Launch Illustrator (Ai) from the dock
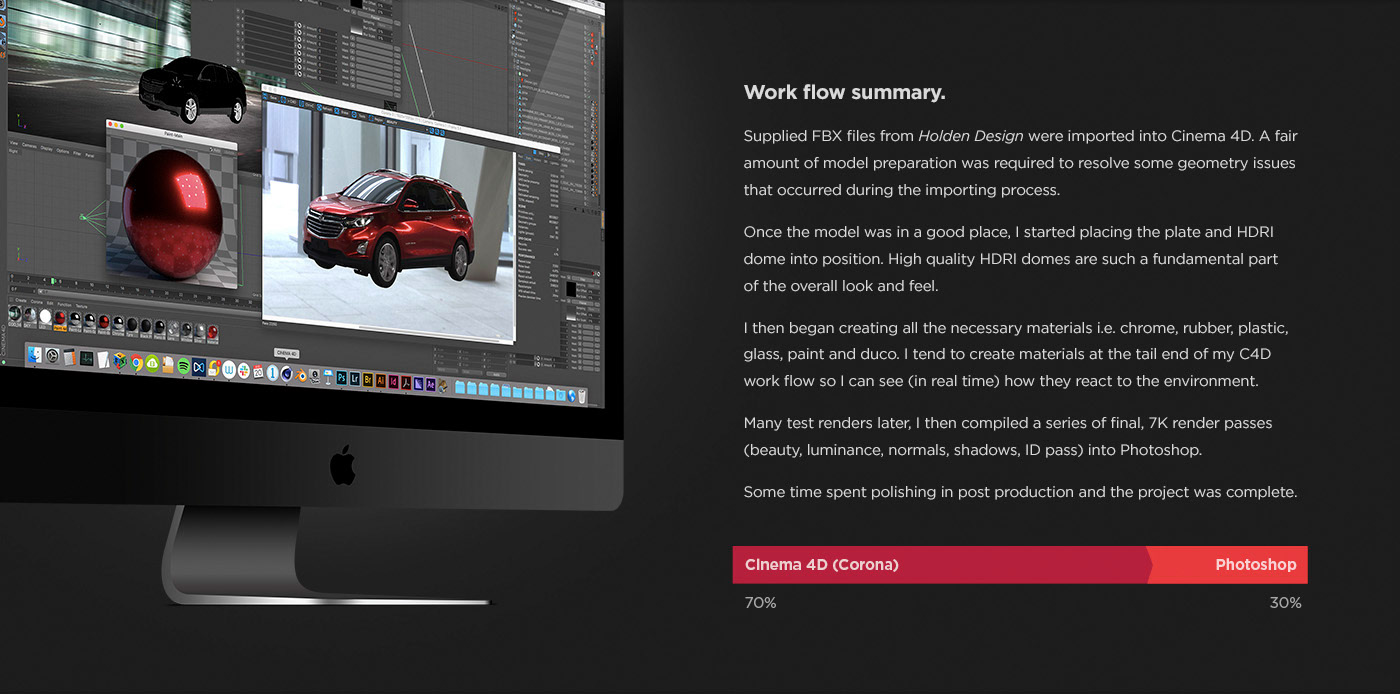The height and width of the screenshot is (694, 1400). [381, 380]
